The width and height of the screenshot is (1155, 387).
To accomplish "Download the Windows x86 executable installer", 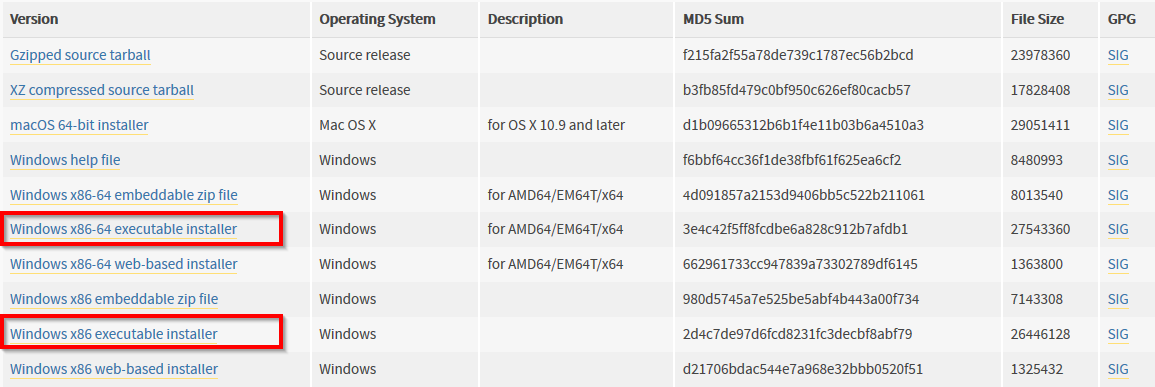I will [x=113, y=334].
